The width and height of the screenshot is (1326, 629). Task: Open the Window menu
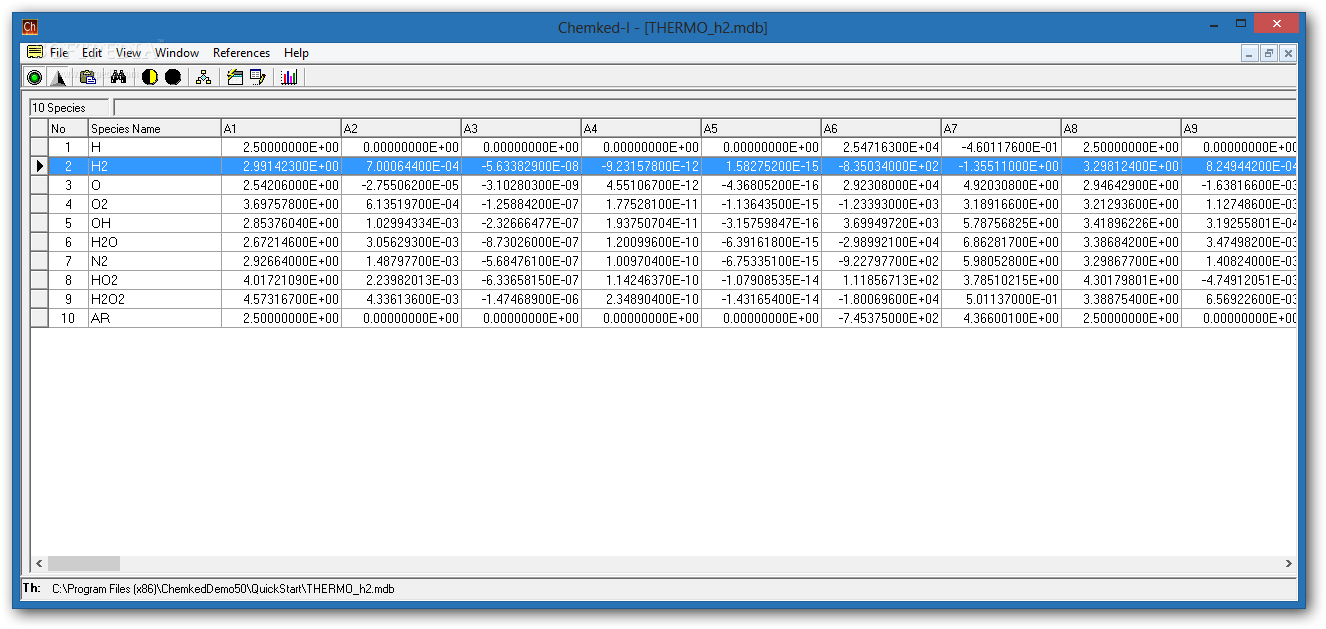pyautogui.click(x=177, y=53)
